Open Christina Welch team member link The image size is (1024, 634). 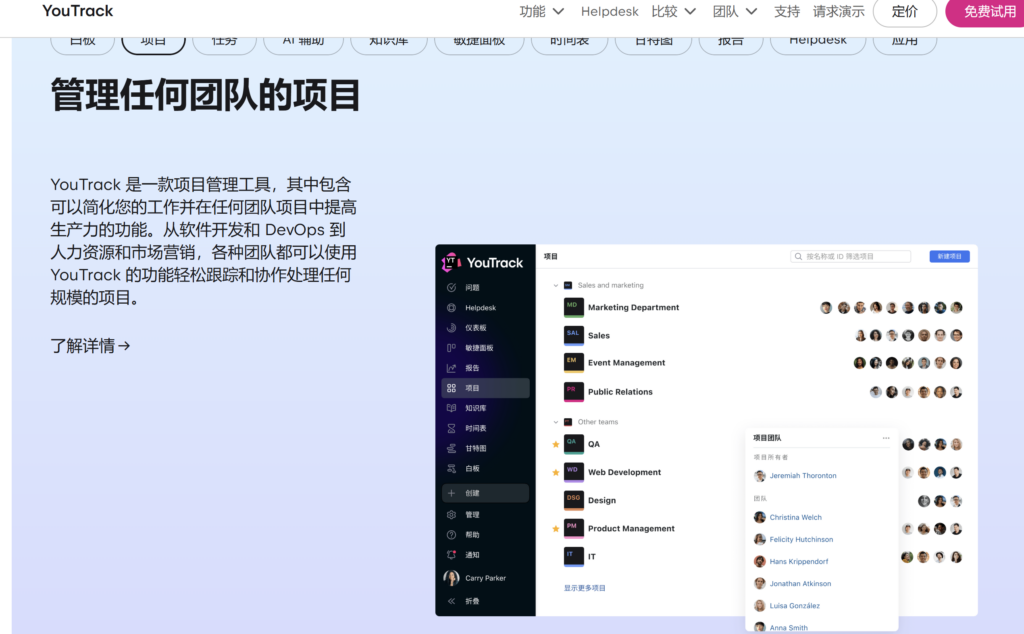click(795, 518)
